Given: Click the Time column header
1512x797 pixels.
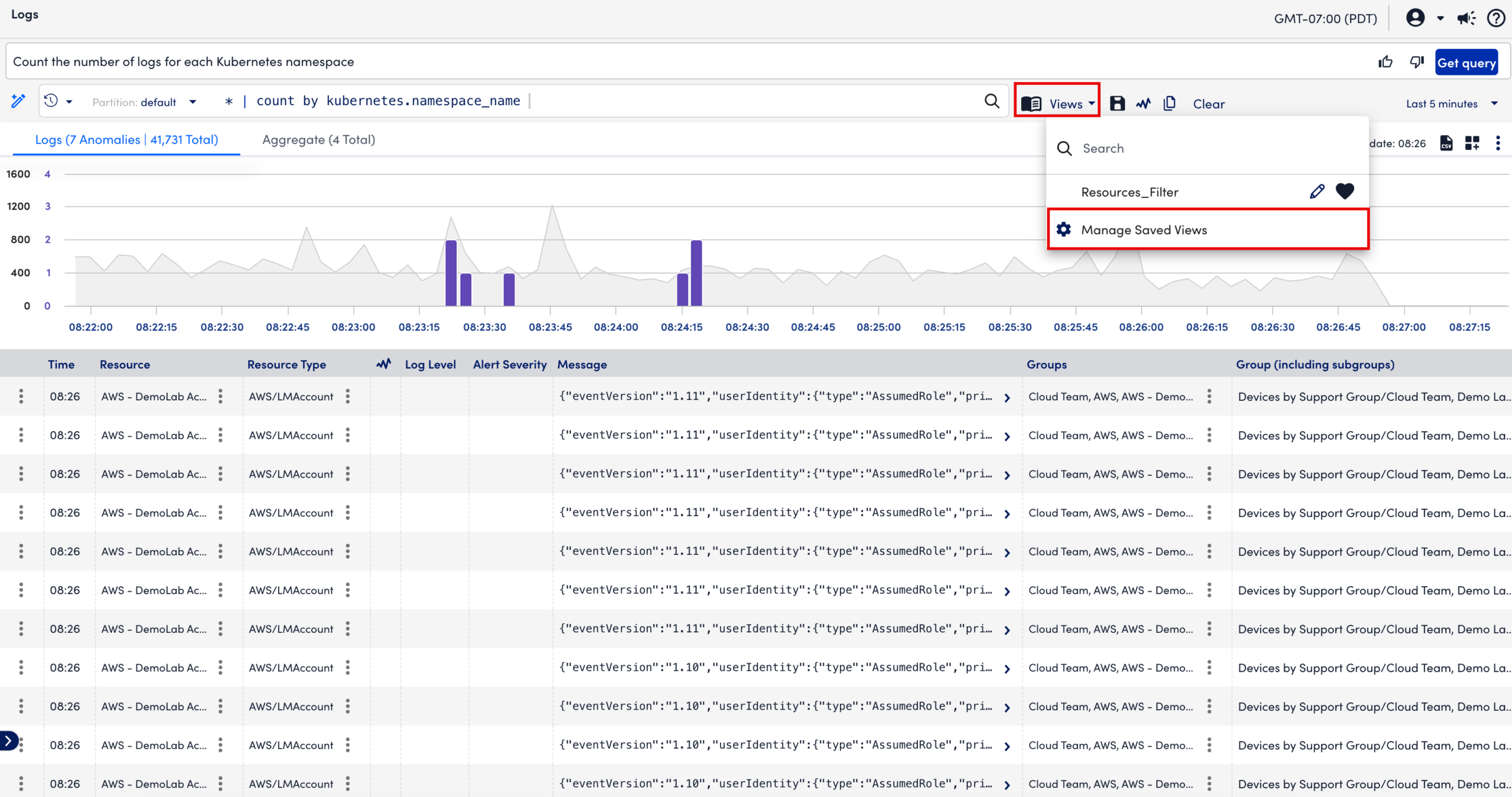Looking at the screenshot, I should pos(61,364).
